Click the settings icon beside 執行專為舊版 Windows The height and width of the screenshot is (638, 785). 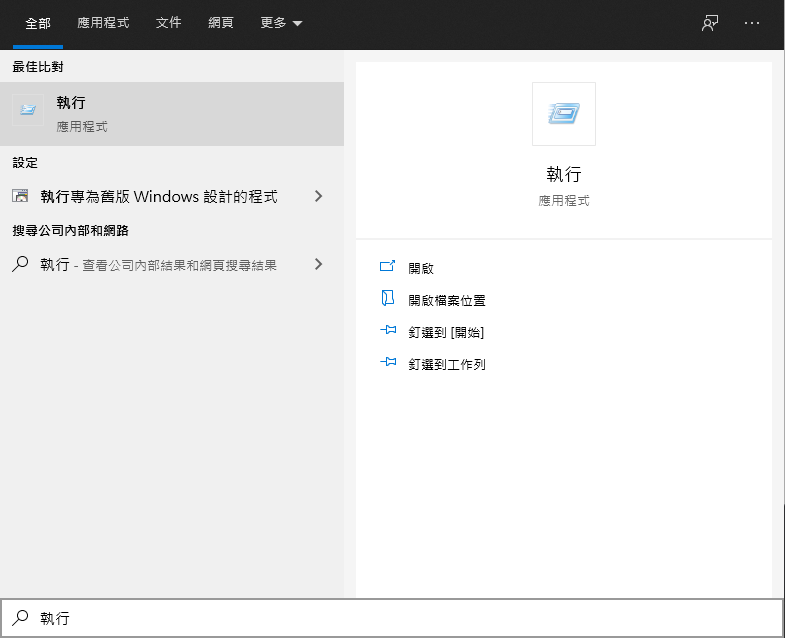[x=20, y=196]
